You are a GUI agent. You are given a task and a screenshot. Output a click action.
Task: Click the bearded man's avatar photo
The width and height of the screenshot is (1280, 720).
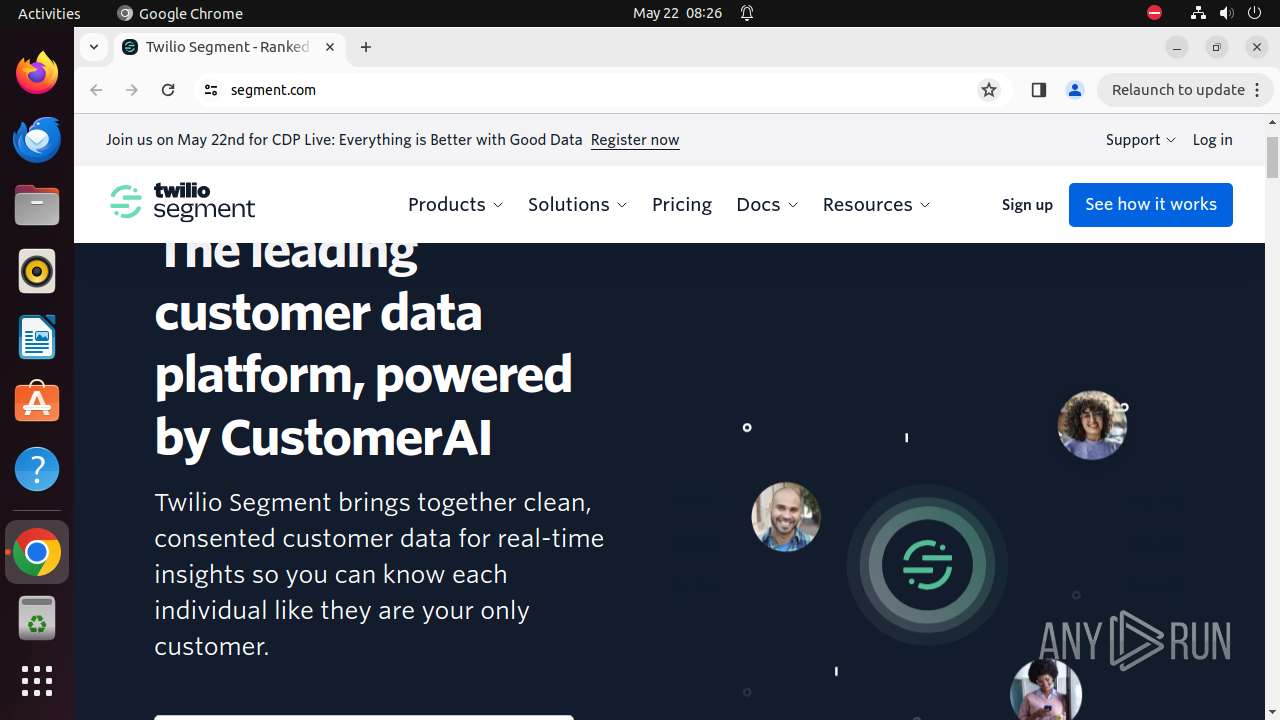[x=786, y=517]
